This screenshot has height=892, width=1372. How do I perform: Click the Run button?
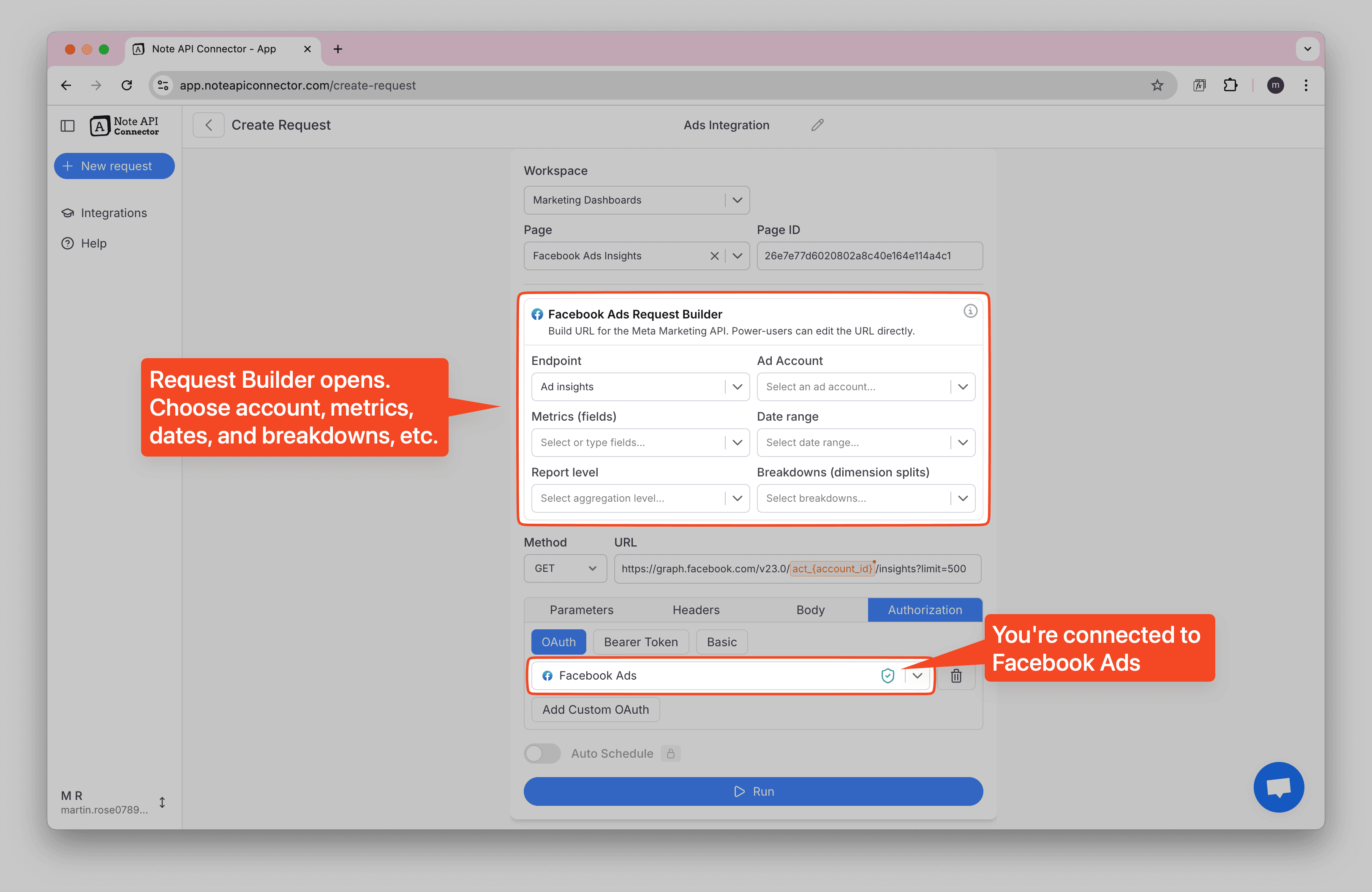753,791
